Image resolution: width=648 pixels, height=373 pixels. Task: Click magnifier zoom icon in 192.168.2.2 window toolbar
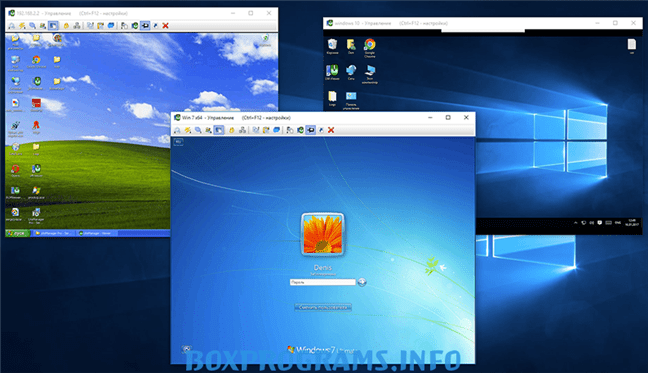pyautogui.click(x=32, y=26)
